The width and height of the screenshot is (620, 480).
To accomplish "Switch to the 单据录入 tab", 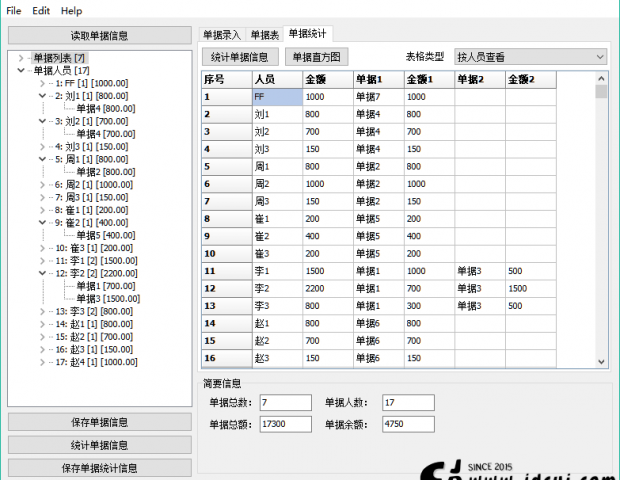I will [221, 35].
